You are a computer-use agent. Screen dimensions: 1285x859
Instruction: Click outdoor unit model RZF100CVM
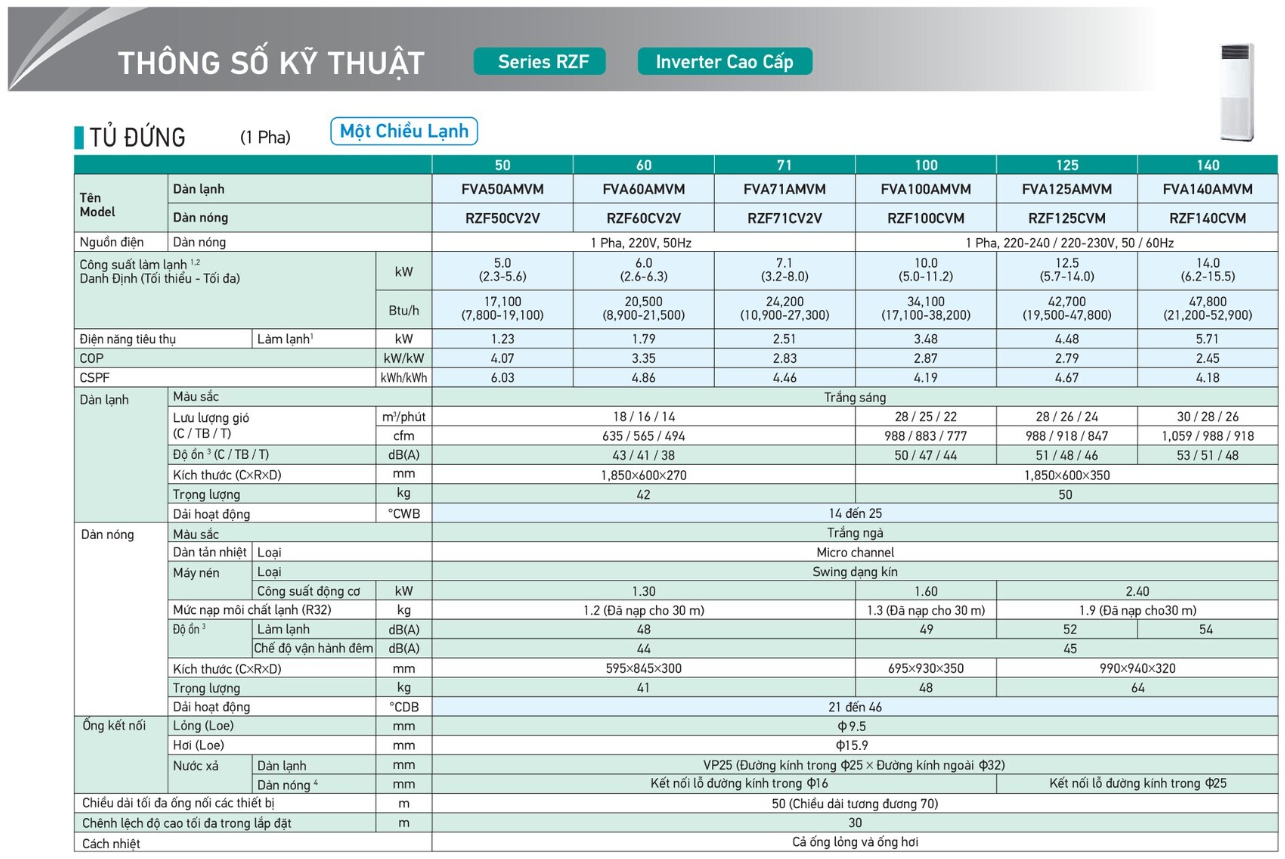926,218
